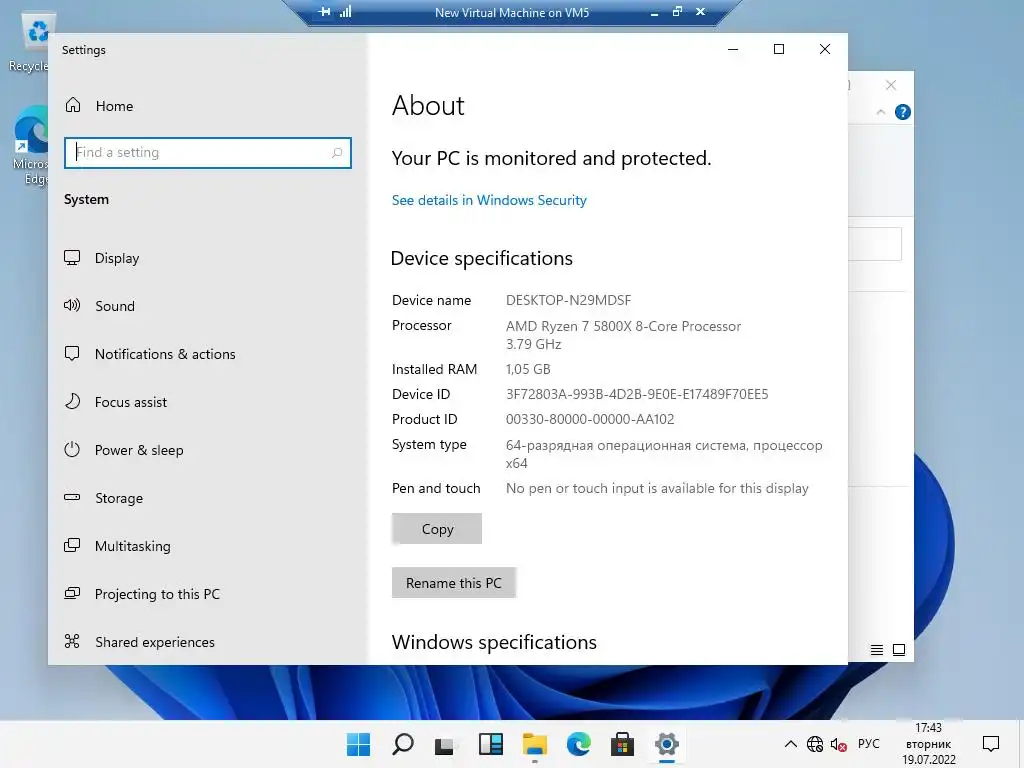Click the No pen or touch input text

(657, 488)
